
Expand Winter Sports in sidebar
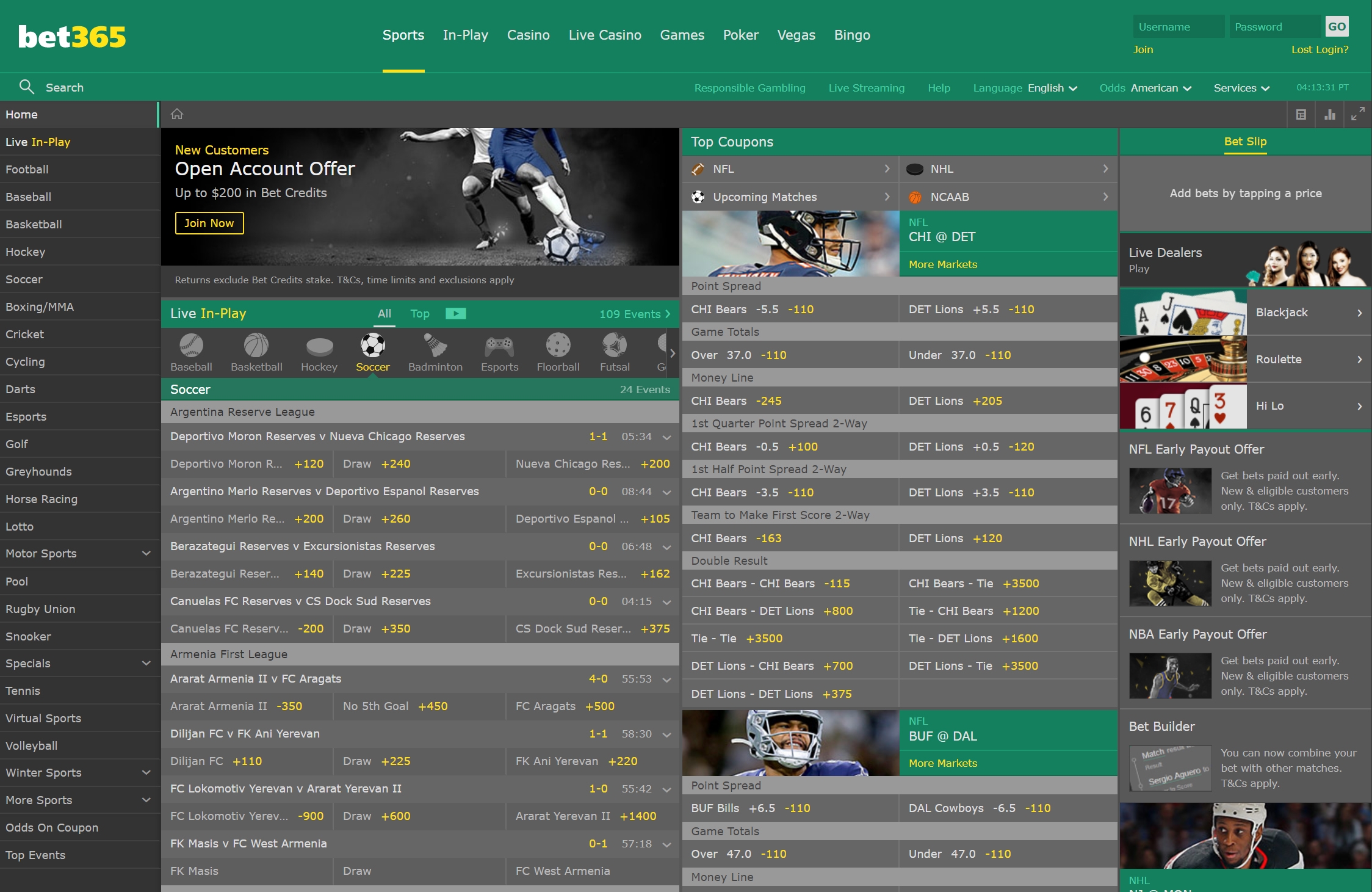pyautogui.click(x=146, y=772)
